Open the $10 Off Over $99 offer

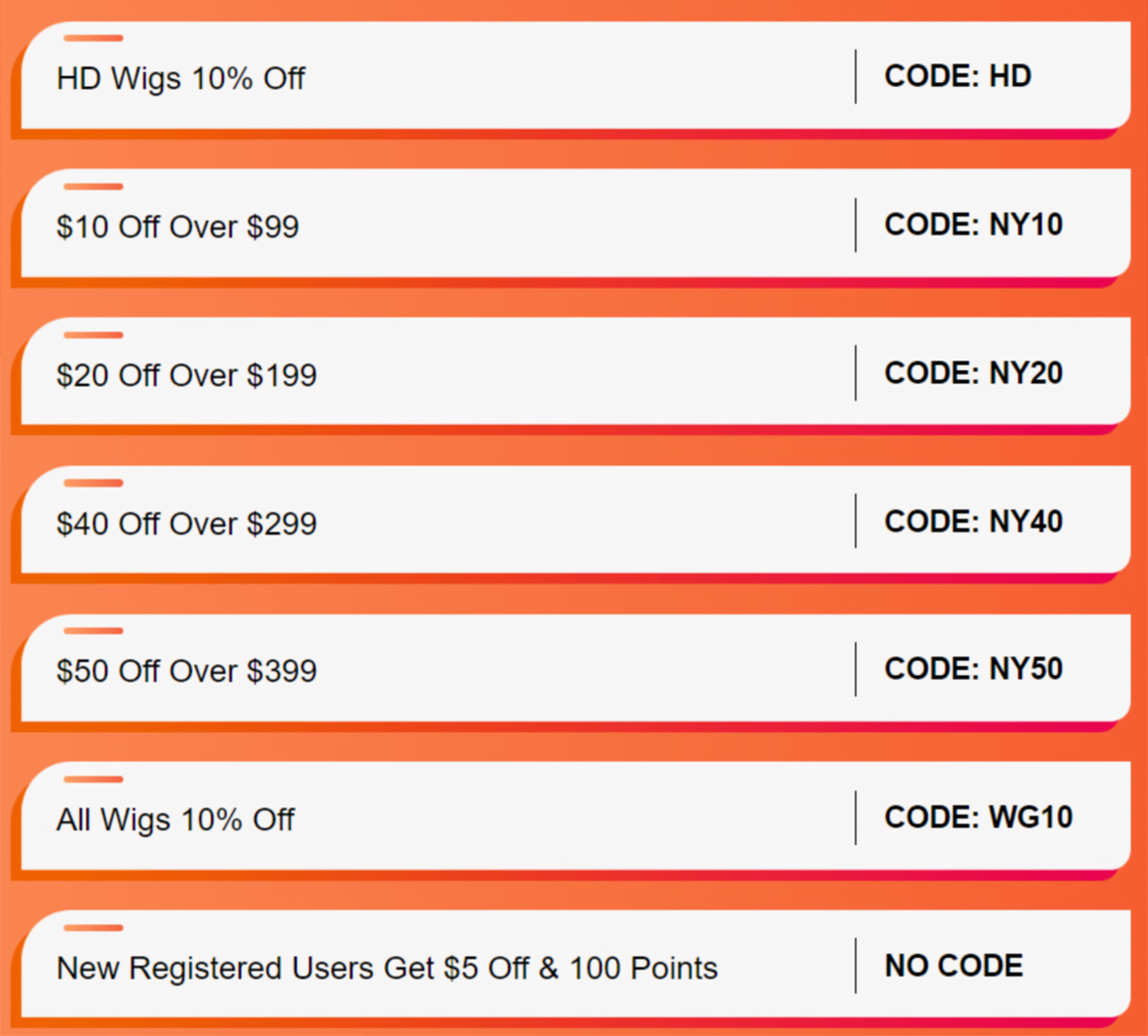178,227
